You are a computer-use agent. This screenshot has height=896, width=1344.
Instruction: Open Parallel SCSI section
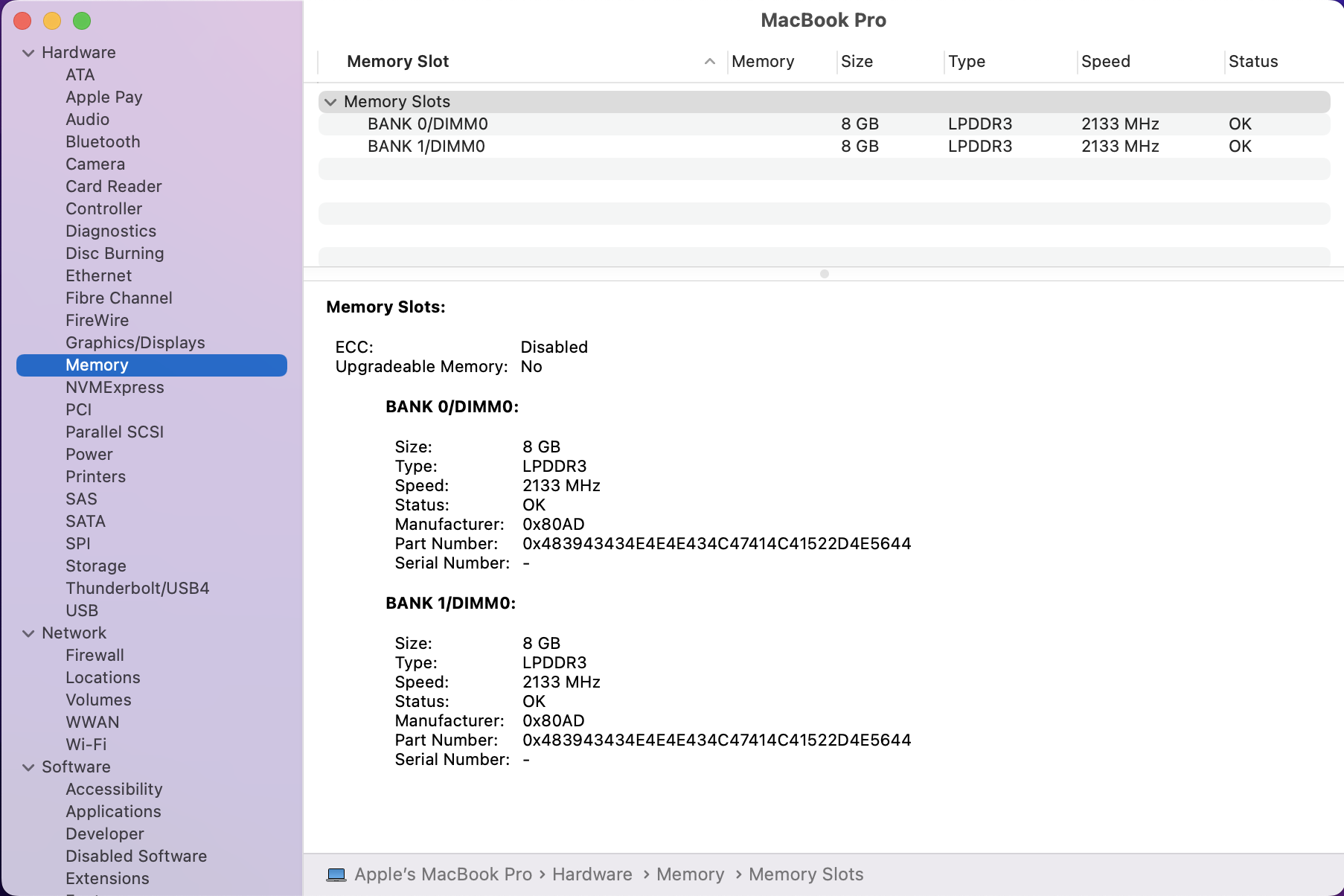115,432
